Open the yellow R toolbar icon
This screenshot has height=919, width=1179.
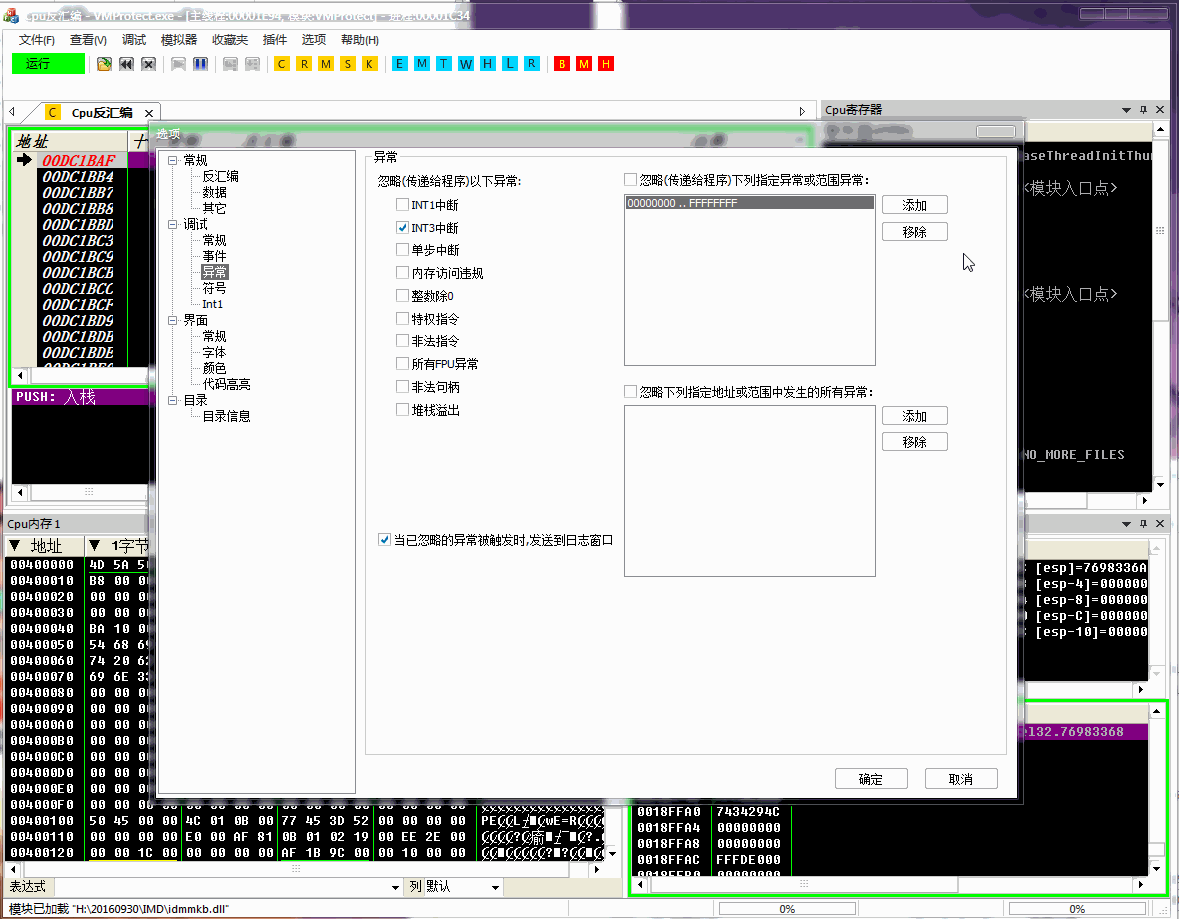pos(304,64)
